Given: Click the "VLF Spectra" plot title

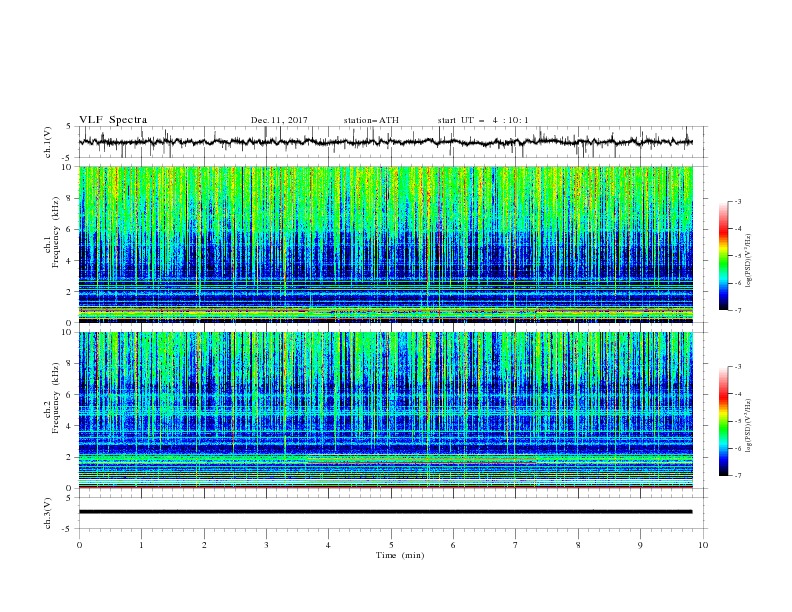Looking at the screenshot, I should (113, 120).
